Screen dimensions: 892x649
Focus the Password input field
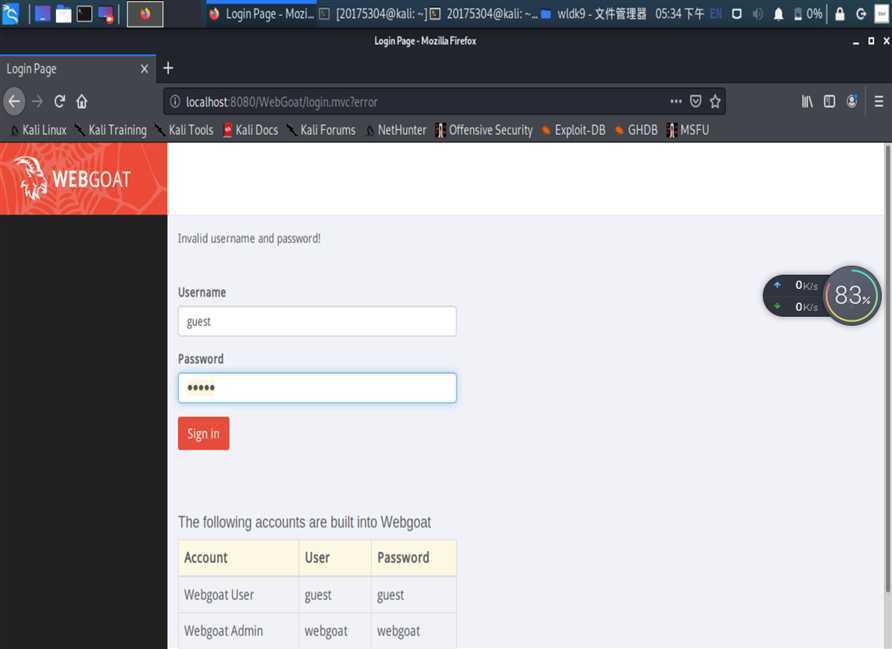[317, 388]
